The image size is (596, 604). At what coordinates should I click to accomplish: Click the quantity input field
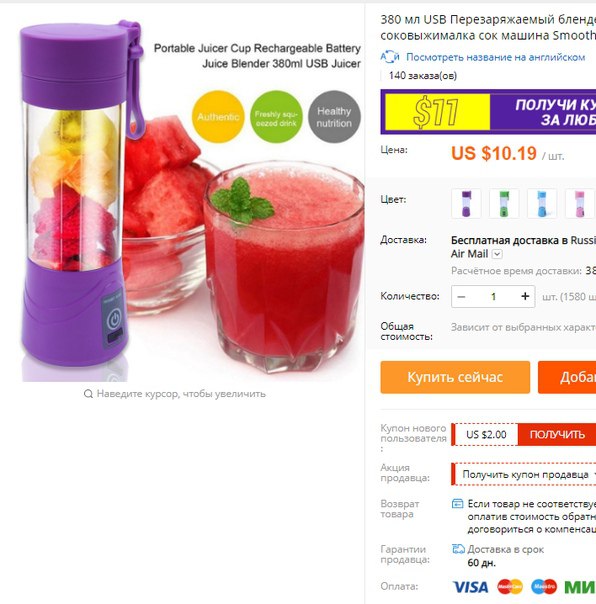493,297
